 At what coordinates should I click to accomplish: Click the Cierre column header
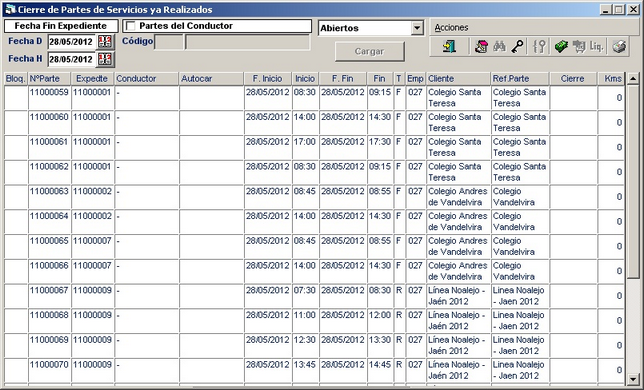click(573, 79)
